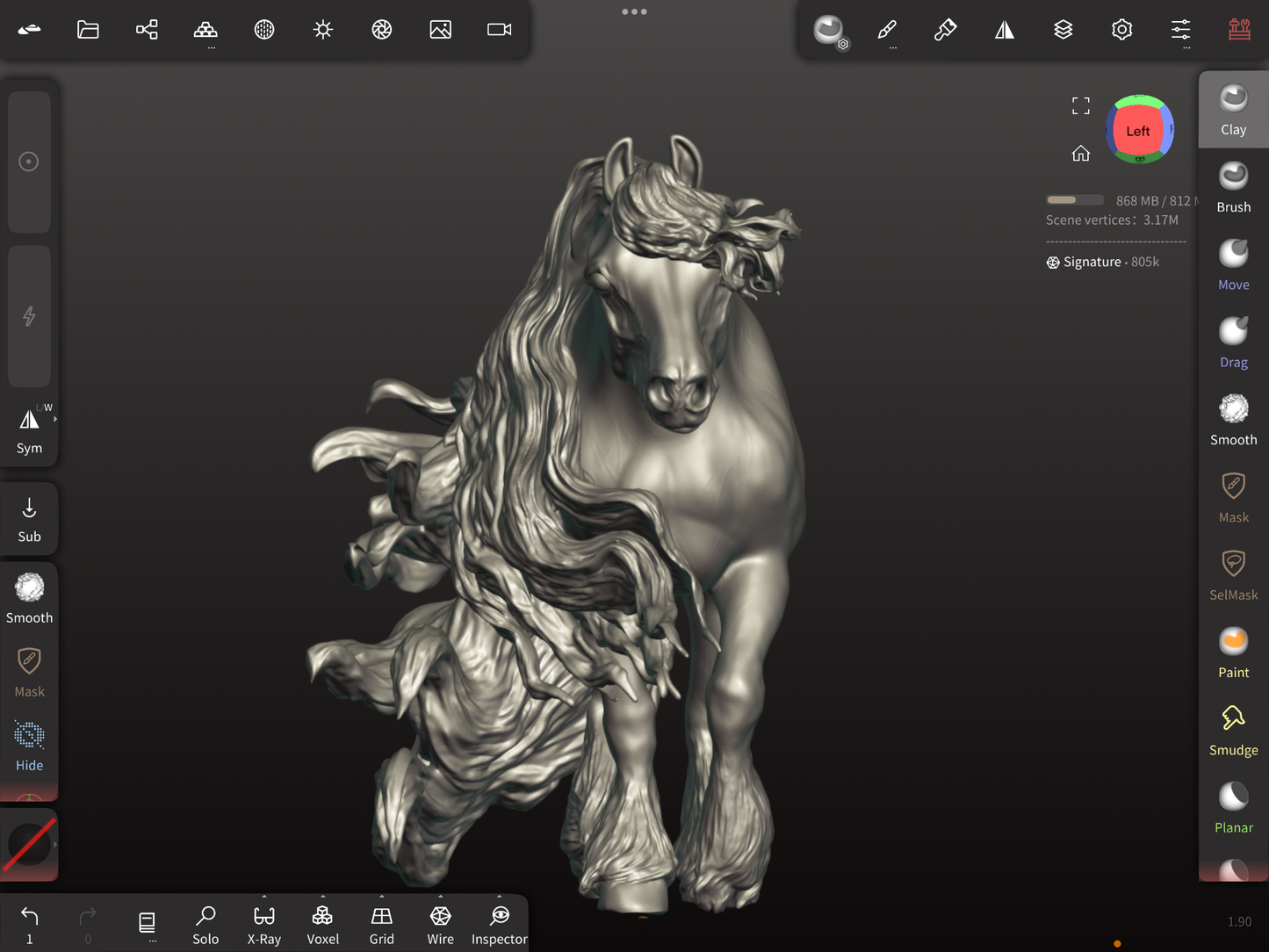Activate the Paint tool
This screenshot has width=1269, height=952.
[x=1233, y=653]
